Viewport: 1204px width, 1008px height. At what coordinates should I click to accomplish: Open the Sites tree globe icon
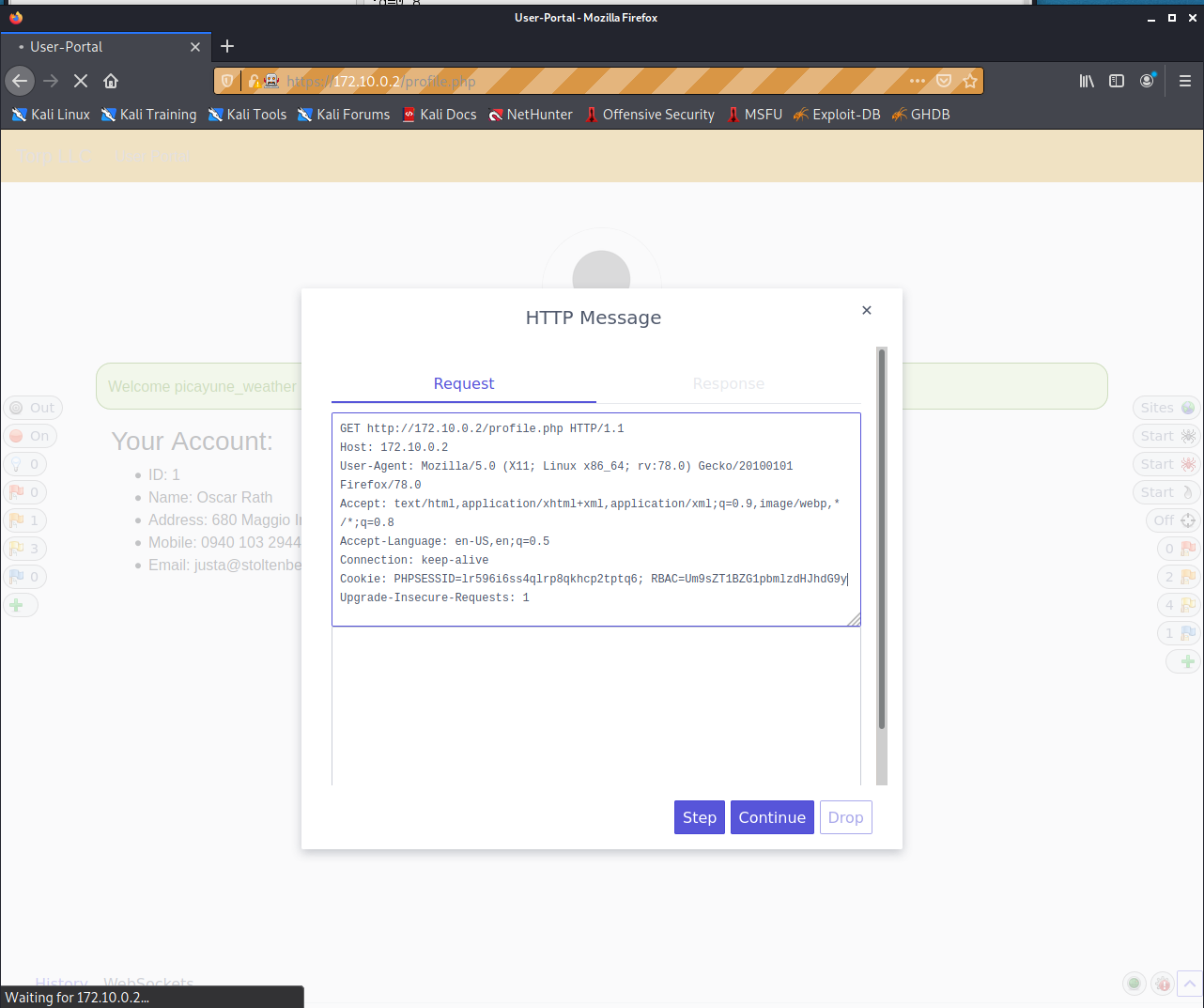point(1165,407)
